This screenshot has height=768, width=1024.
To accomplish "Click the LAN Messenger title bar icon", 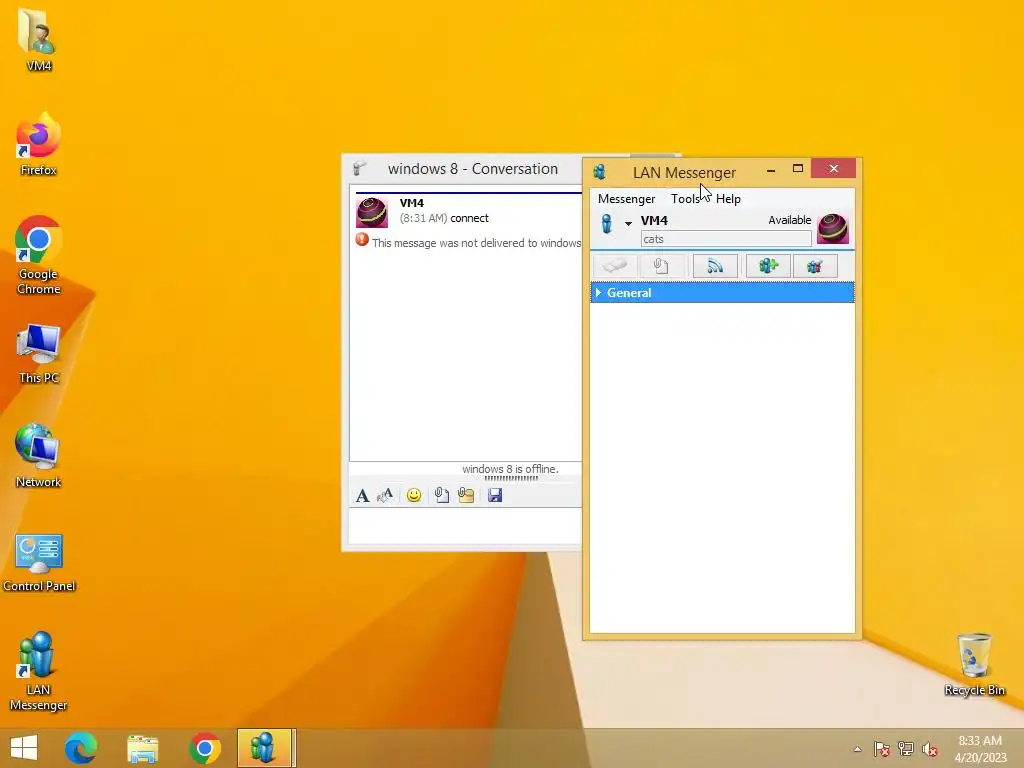I will tap(599, 172).
